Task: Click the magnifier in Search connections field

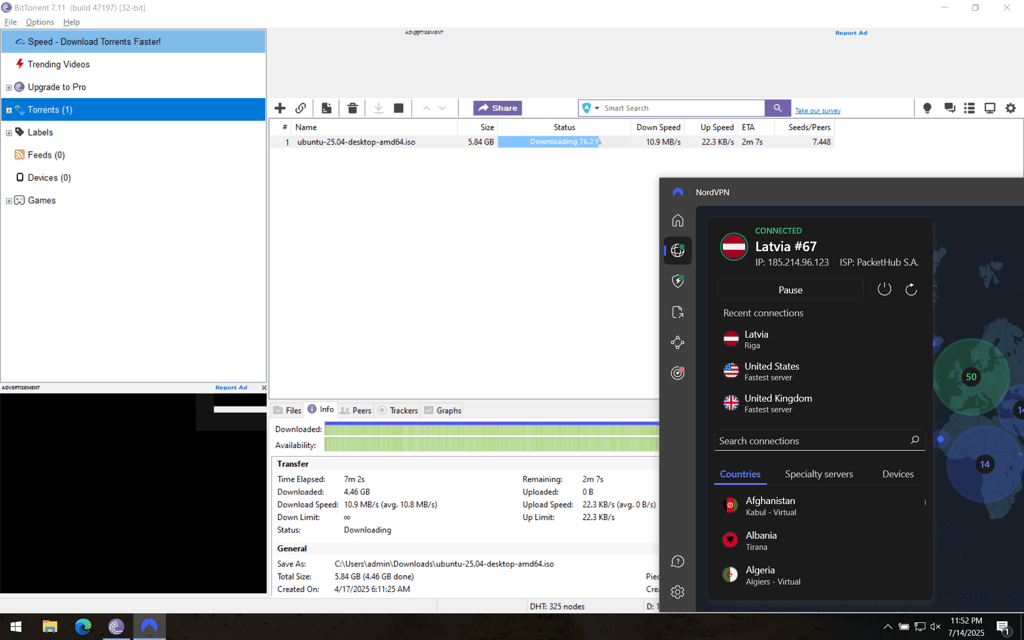Action: click(x=915, y=440)
